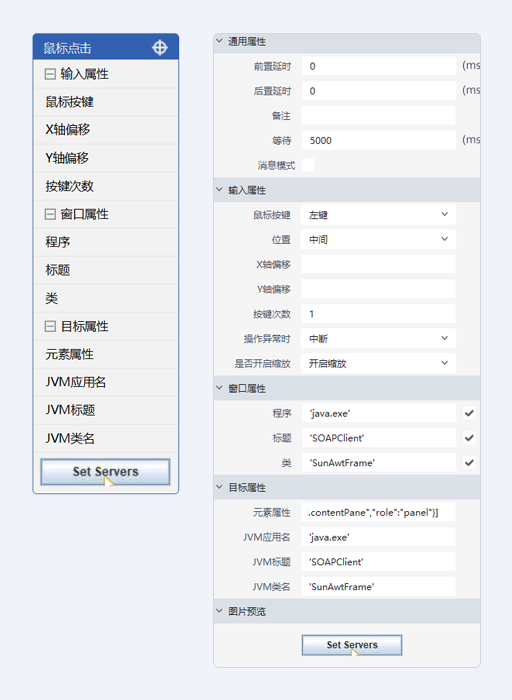Collapse the 输入属性 tree node in left panel
This screenshot has height=700, width=512.
click(50, 74)
